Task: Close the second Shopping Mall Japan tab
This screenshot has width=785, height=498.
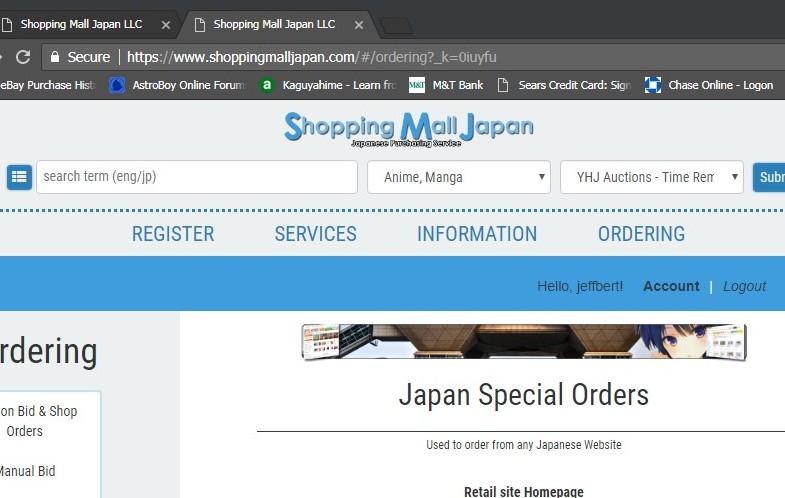Action: (x=358, y=25)
